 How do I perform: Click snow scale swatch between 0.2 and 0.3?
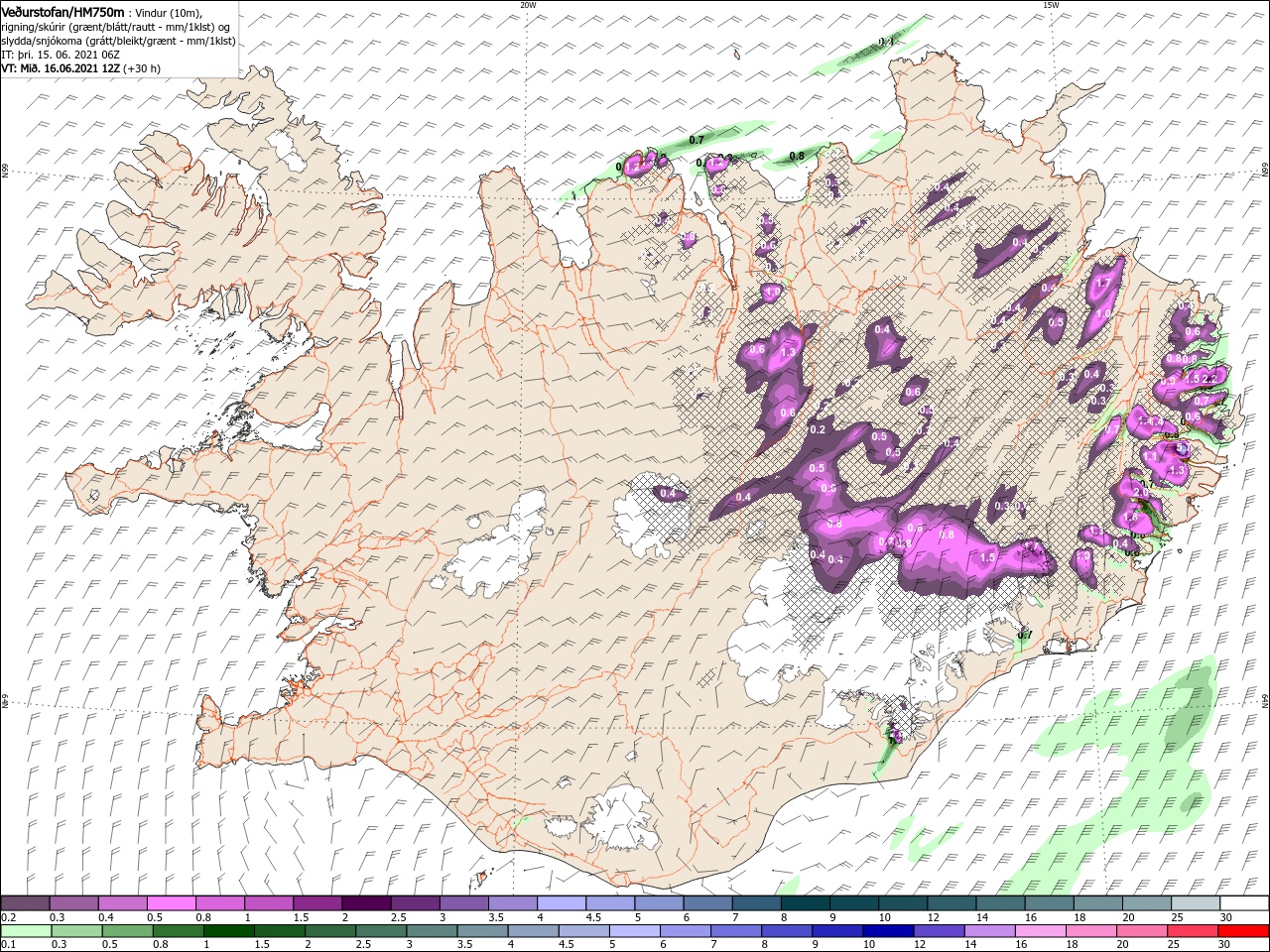coord(25,903)
